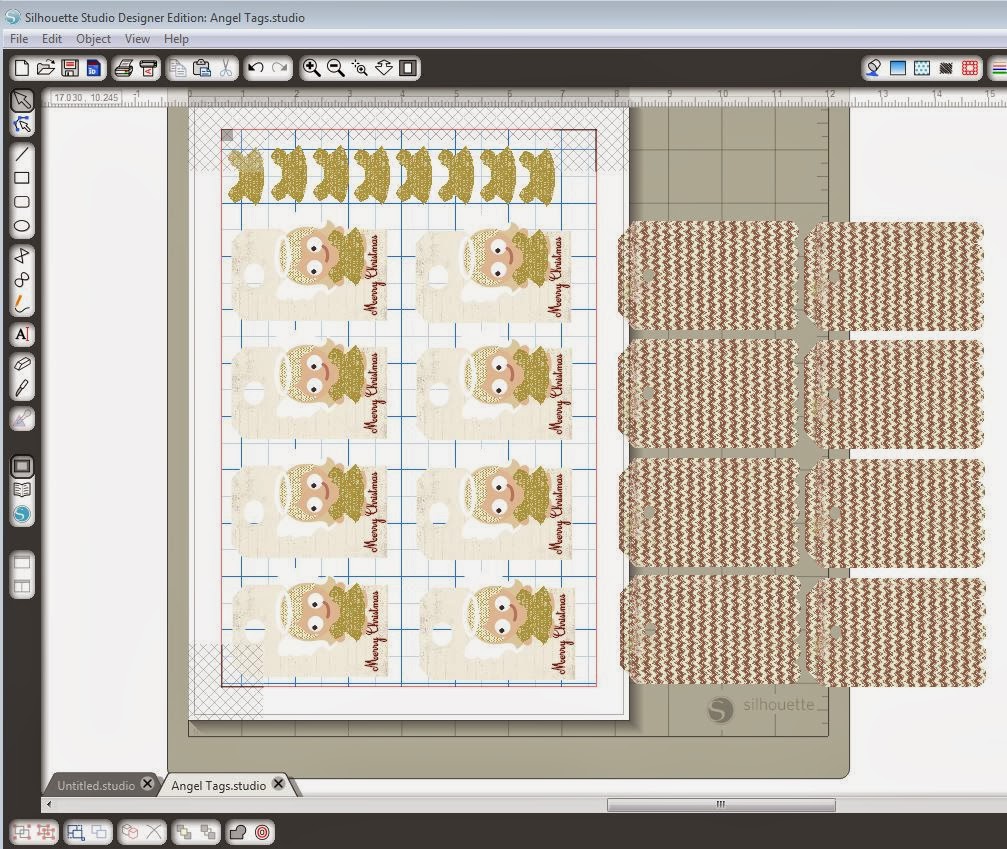The width and height of the screenshot is (1007, 849).
Task: Switch to single pane view
Action: [x=22, y=563]
